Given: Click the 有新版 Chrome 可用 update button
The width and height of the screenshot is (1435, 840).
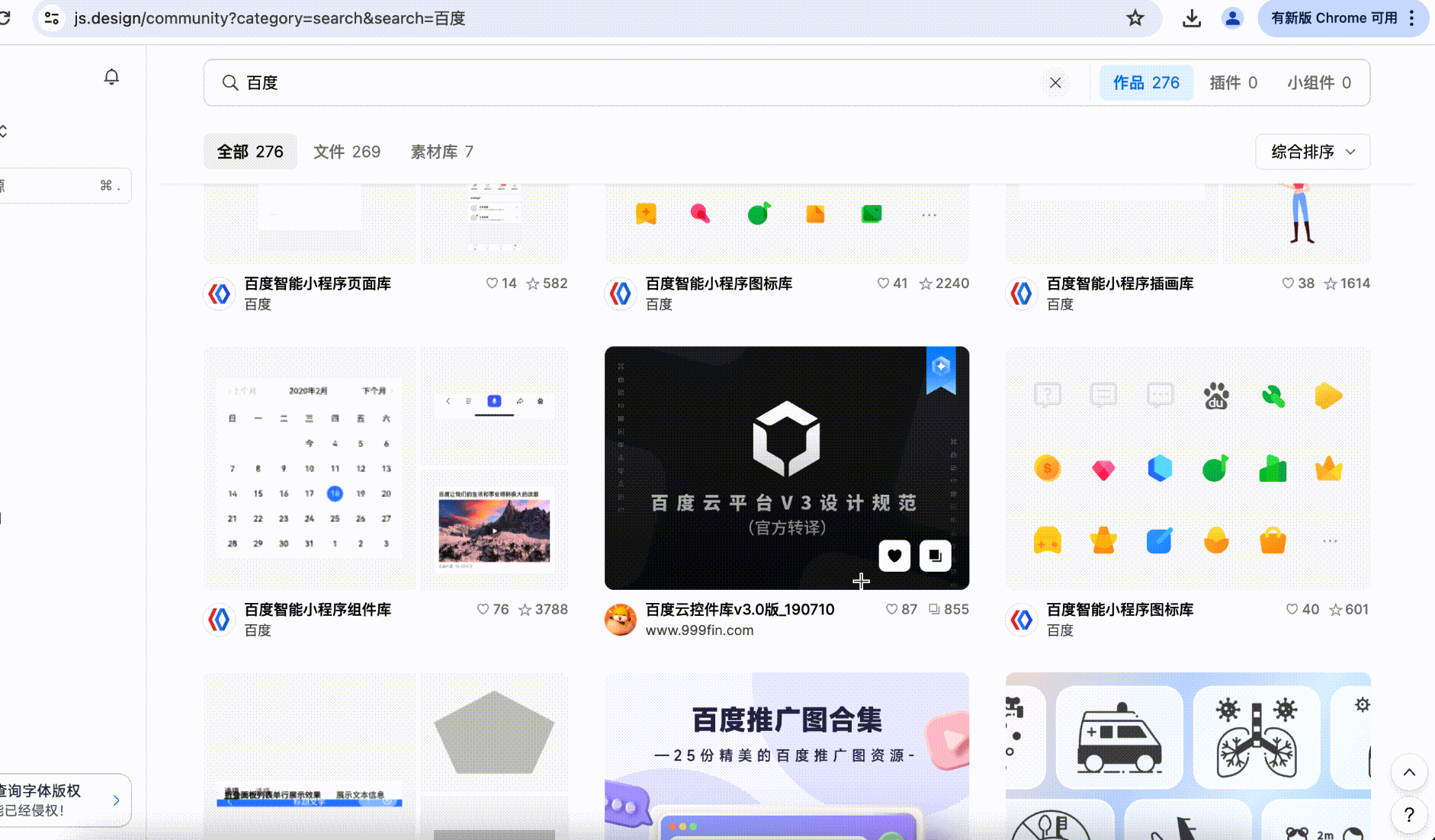Looking at the screenshot, I should 1334,18.
